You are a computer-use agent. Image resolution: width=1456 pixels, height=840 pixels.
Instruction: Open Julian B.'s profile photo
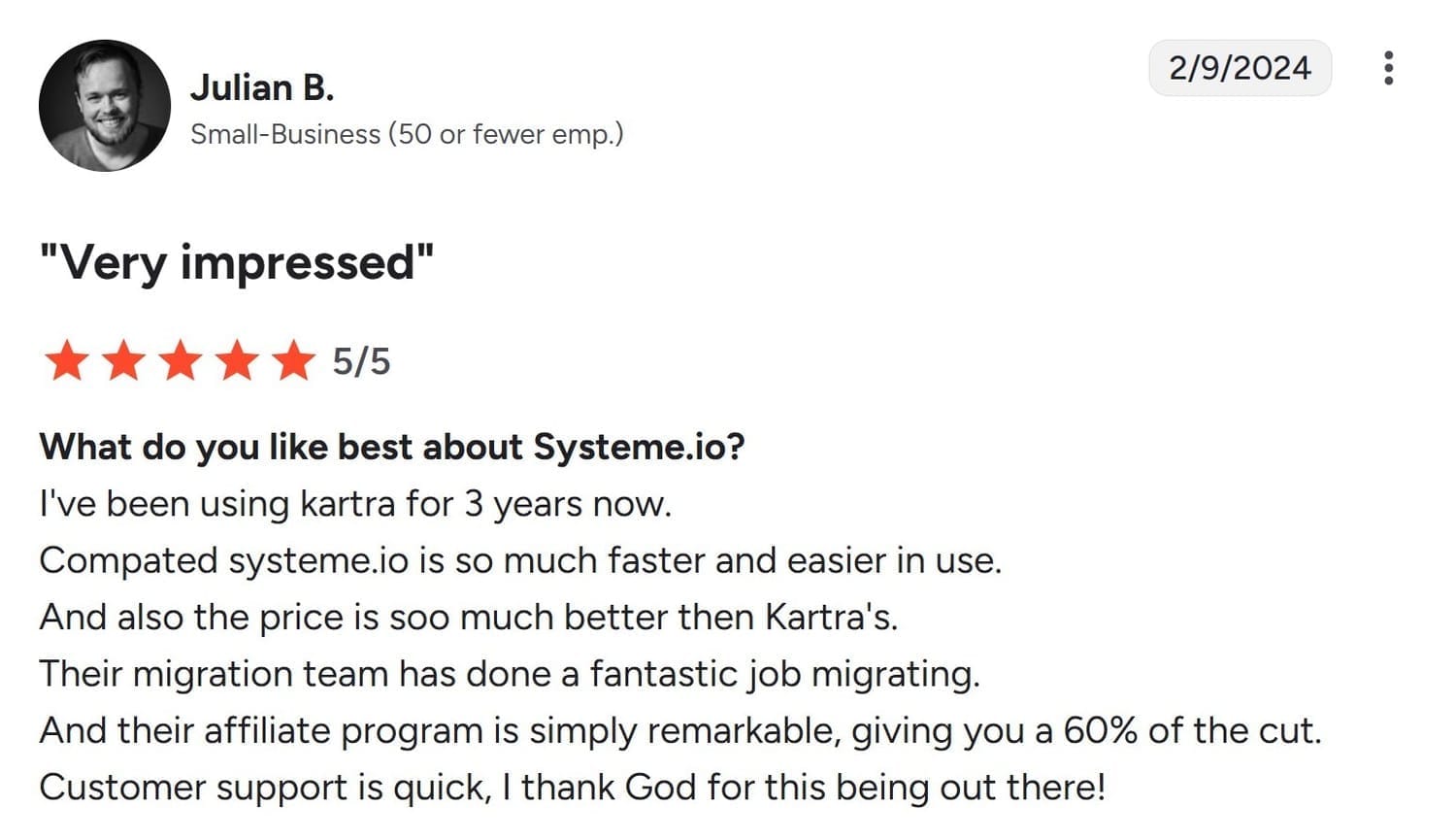pyautogui.click(x=105, y=106)
